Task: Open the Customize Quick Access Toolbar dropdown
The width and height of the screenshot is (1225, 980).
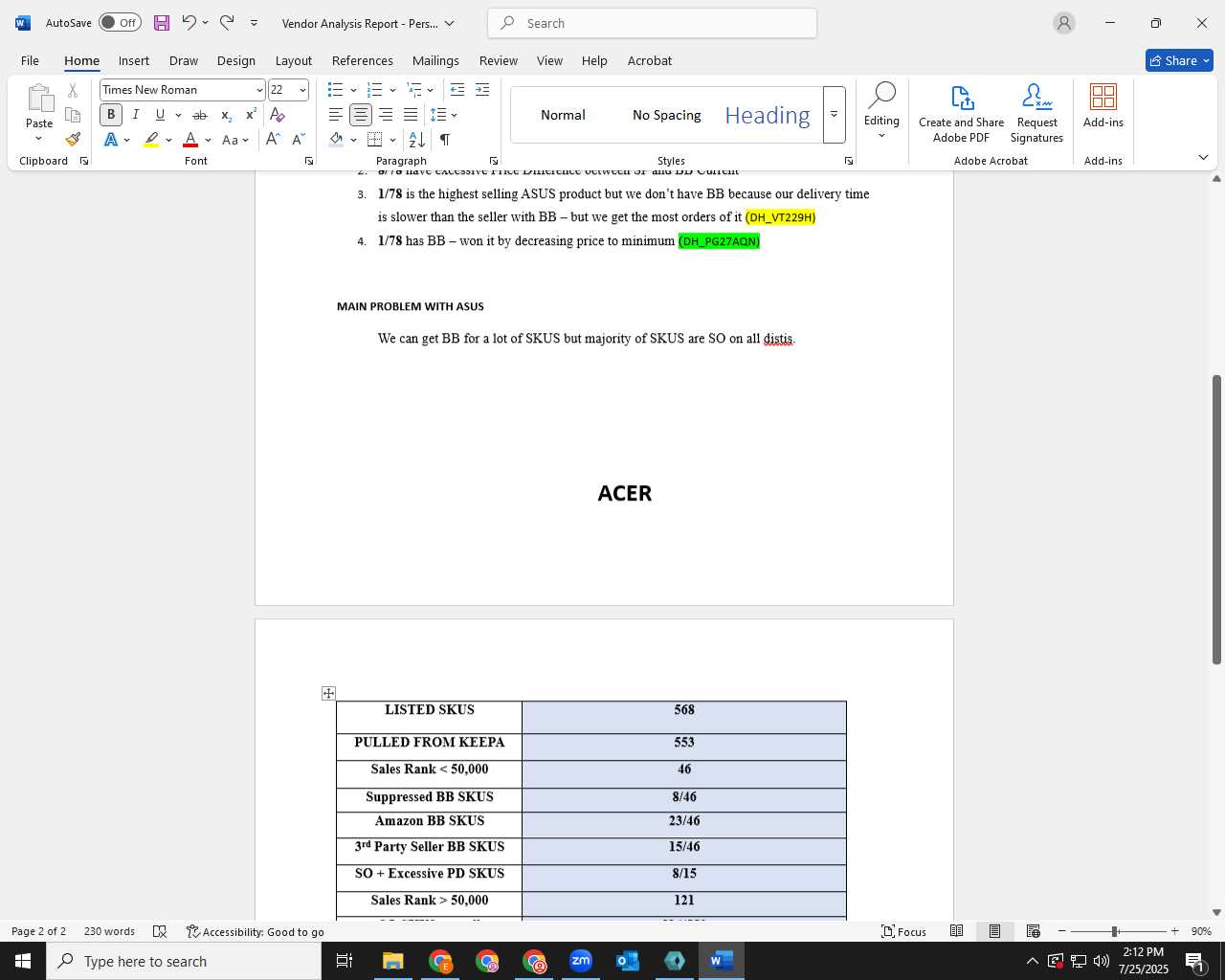Action: 254,23
